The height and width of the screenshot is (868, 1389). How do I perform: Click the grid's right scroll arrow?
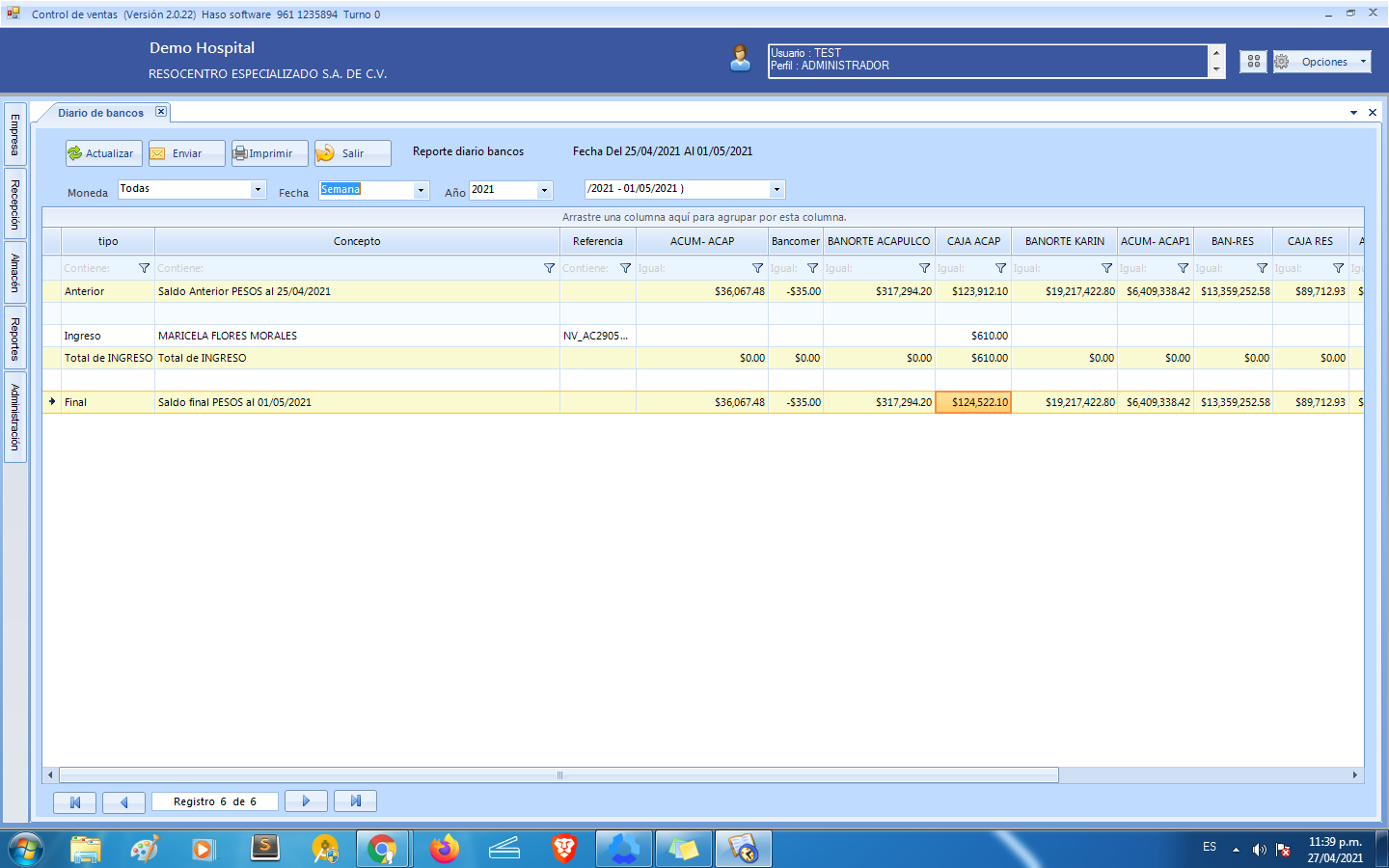tap(1354, 775)
